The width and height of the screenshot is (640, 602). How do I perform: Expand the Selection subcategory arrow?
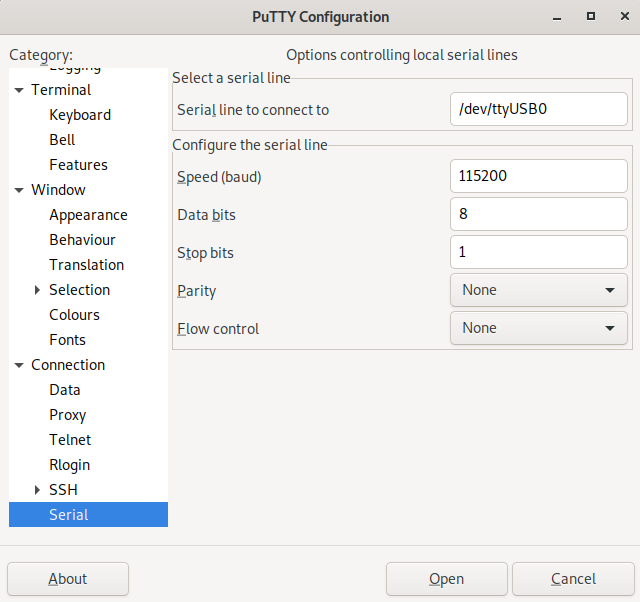tap(37, 290)
